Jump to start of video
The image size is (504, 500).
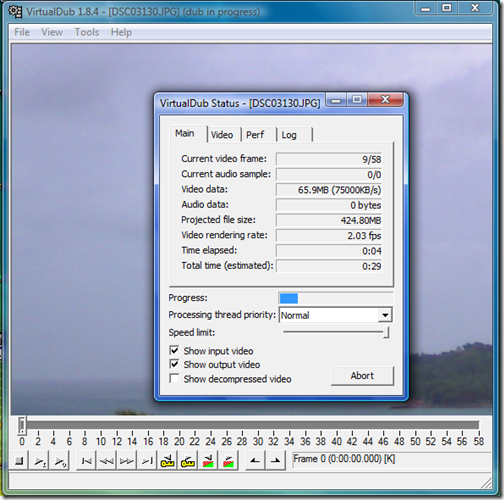86,461
